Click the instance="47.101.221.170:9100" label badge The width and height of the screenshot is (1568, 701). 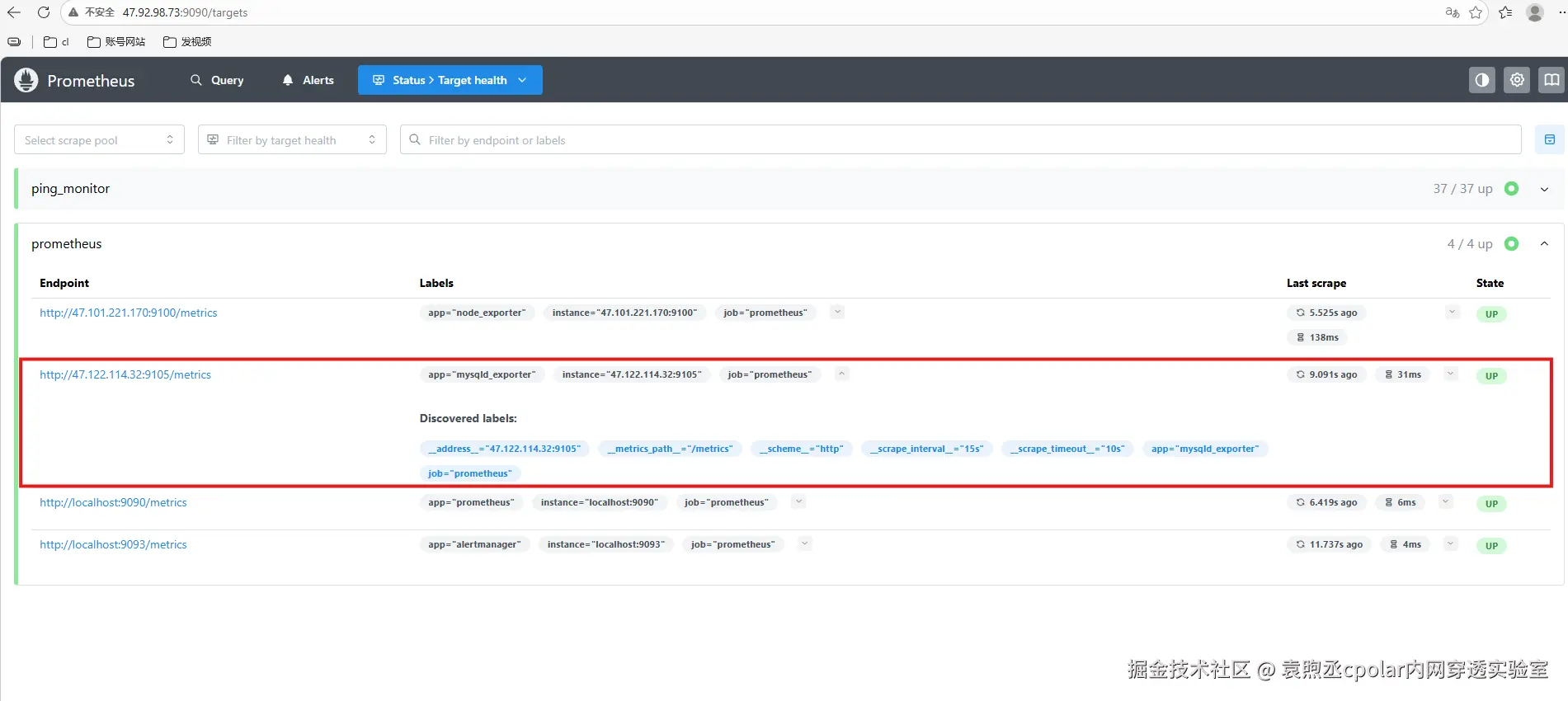click(x=624, y=313)
